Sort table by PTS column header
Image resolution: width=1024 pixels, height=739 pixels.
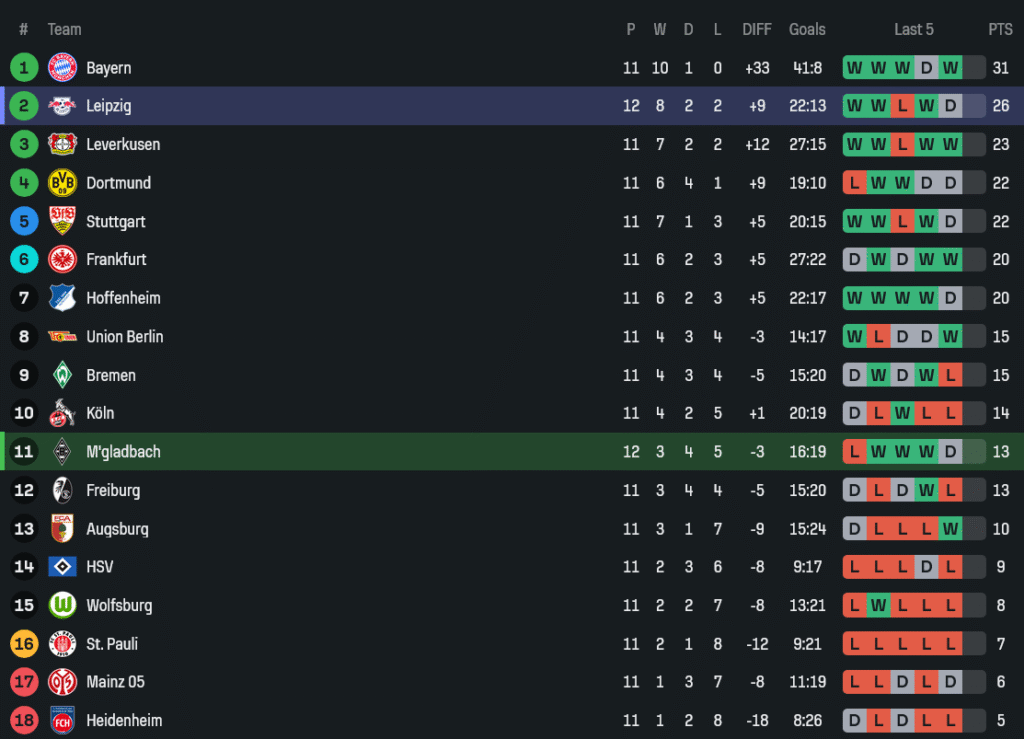coord(1000,29)
